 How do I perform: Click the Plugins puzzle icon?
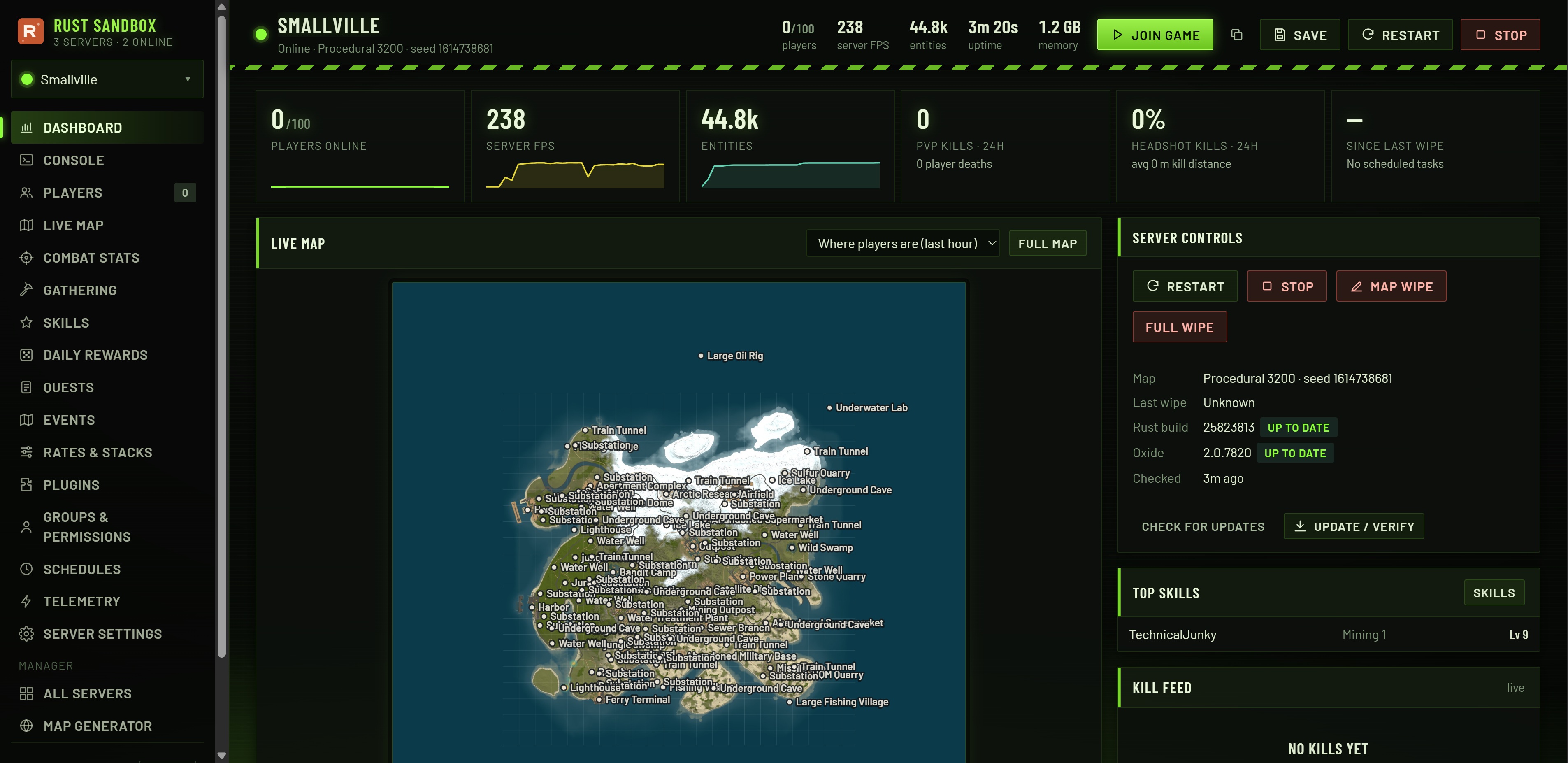(x=26, y=485)
